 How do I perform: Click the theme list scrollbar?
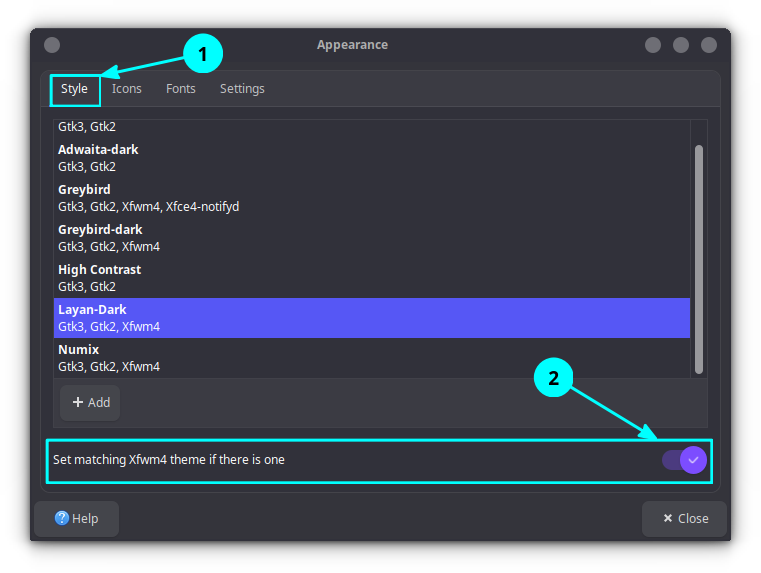pos(699,259)
